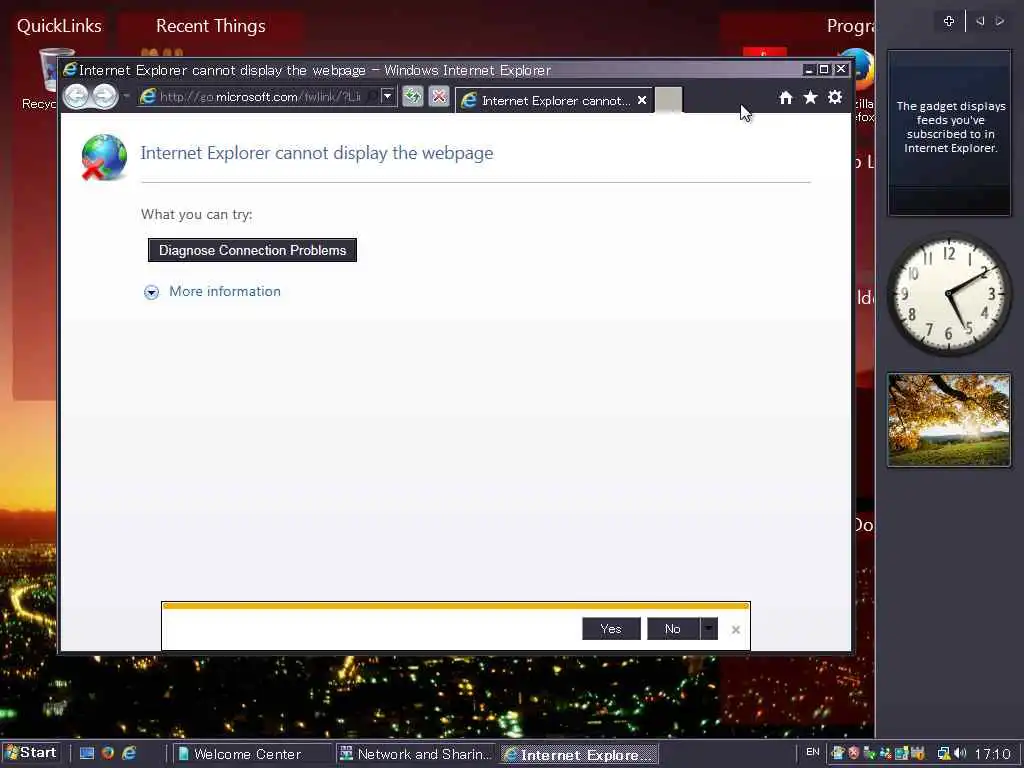Screen dimensions: 1024x768
Task: Click Show Desktop quick launch icon
Action: pyautogui.click(x=86, y=753)
